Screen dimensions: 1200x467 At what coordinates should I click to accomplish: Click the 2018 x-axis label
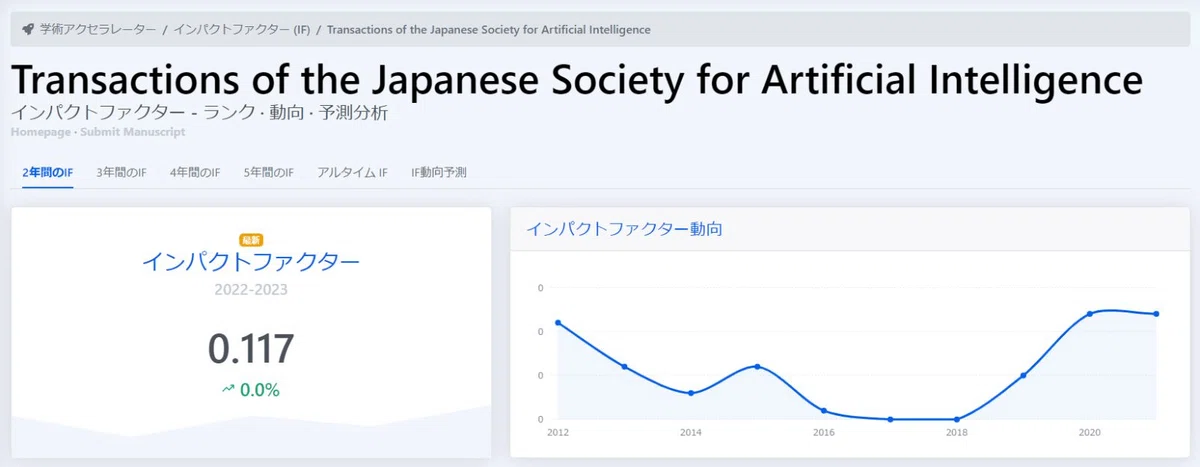click(957, 433)
